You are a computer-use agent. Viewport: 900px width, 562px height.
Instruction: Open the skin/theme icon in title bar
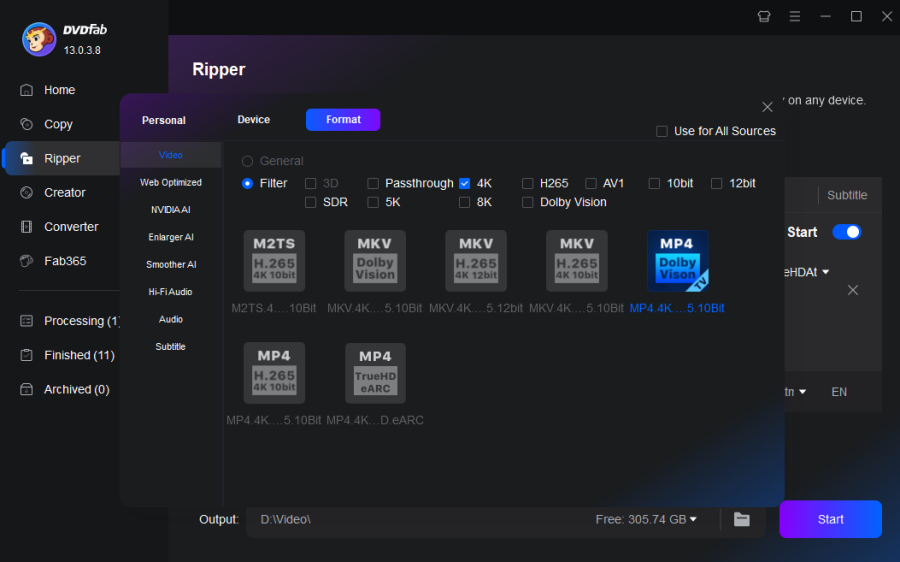click(764, 17)
